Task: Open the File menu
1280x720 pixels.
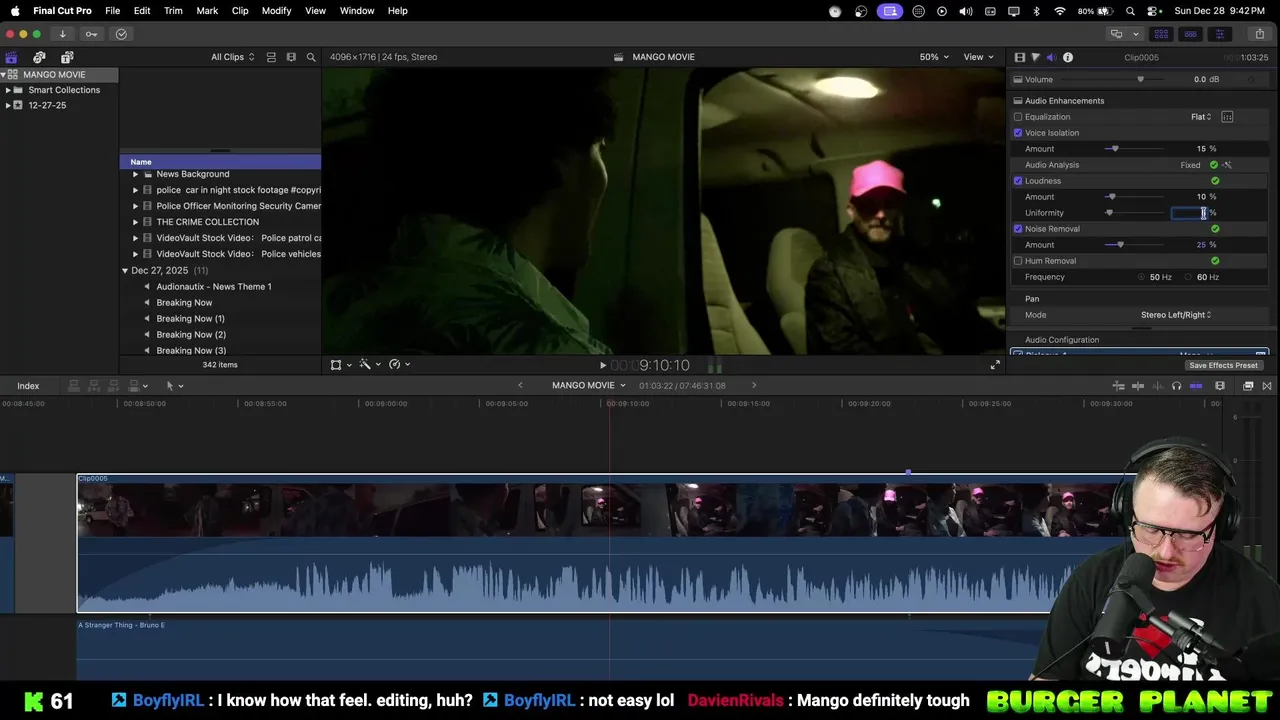Action: [x=113, y=11]
